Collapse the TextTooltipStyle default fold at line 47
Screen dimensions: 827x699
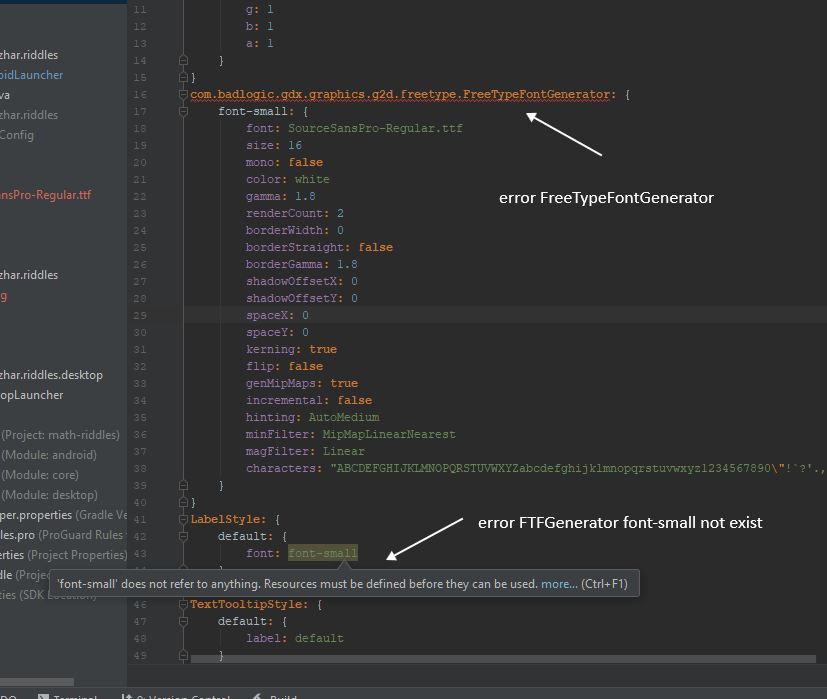tap(184, 621)
